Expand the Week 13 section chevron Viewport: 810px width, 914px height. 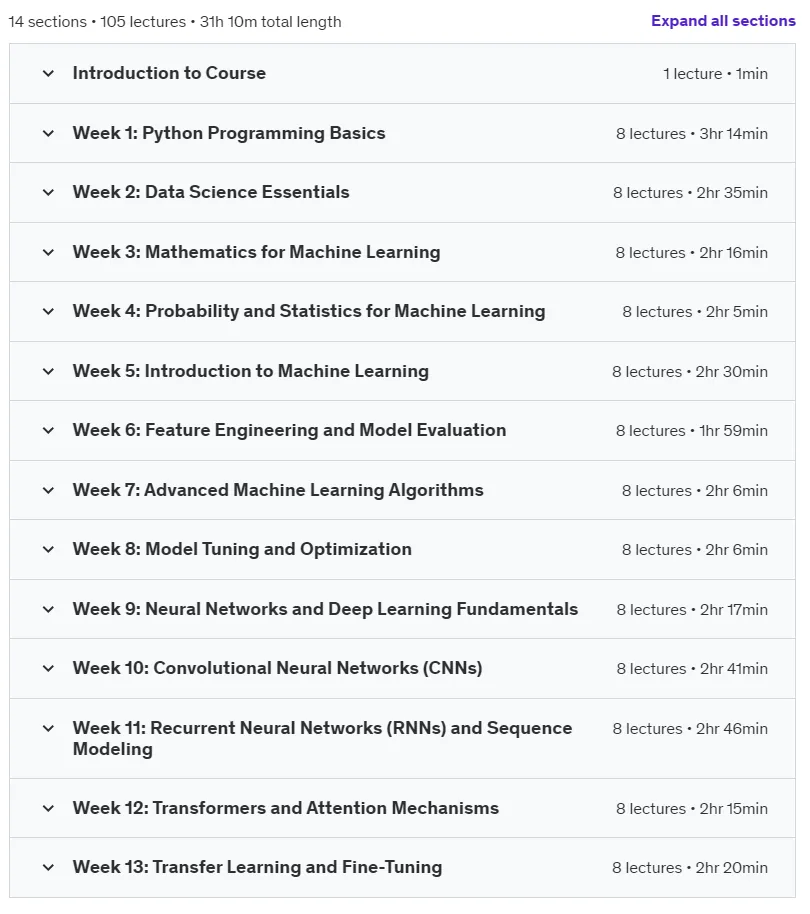tap(48, 867)
